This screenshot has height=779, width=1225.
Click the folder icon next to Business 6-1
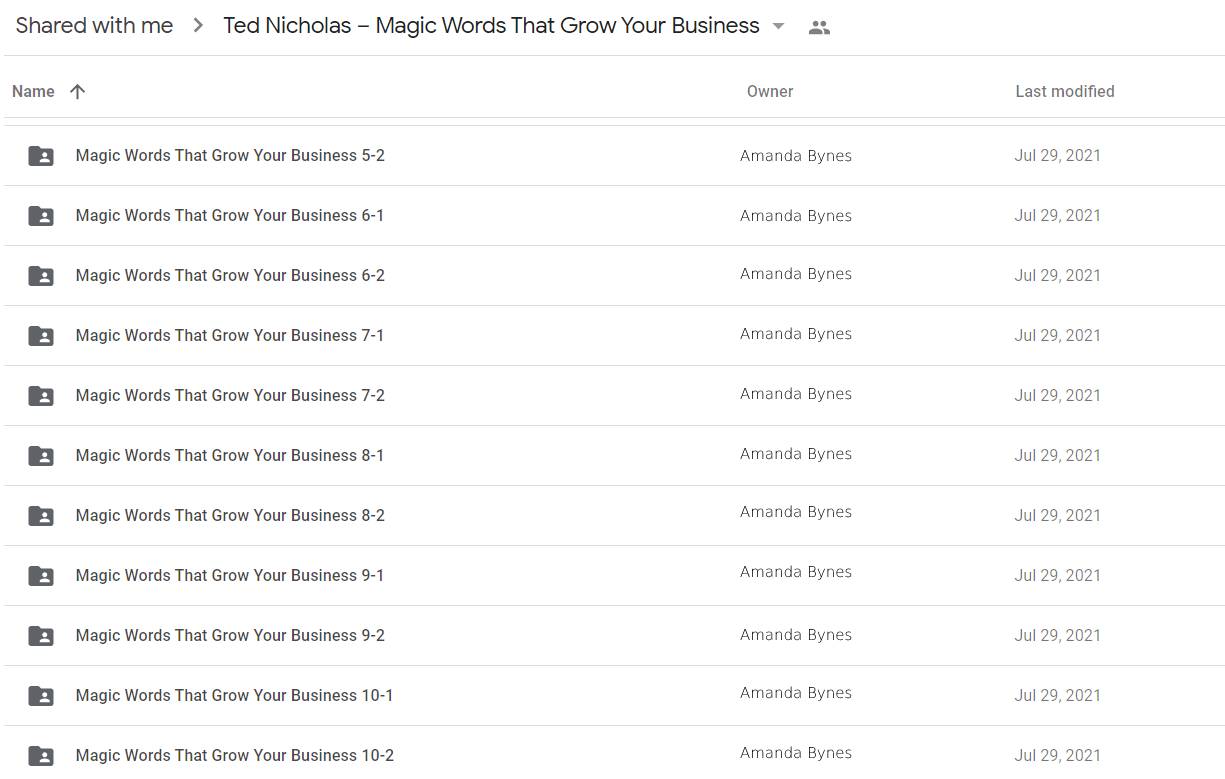click(x=40, y=215)
